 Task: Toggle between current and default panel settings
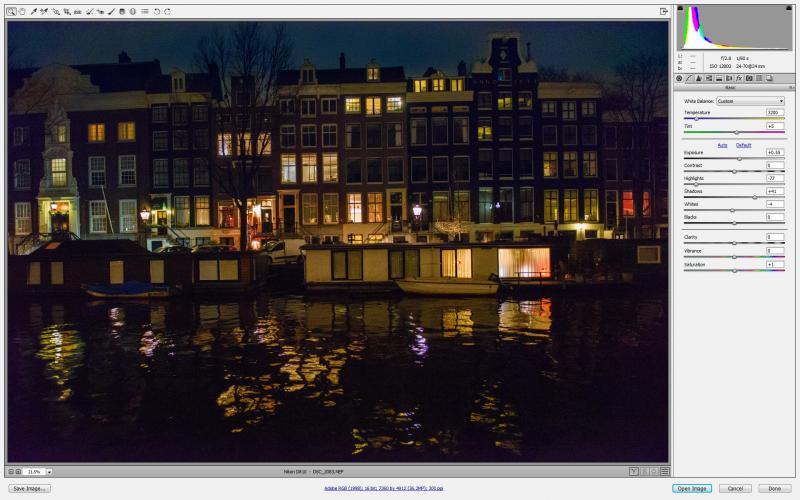point(665,472)
